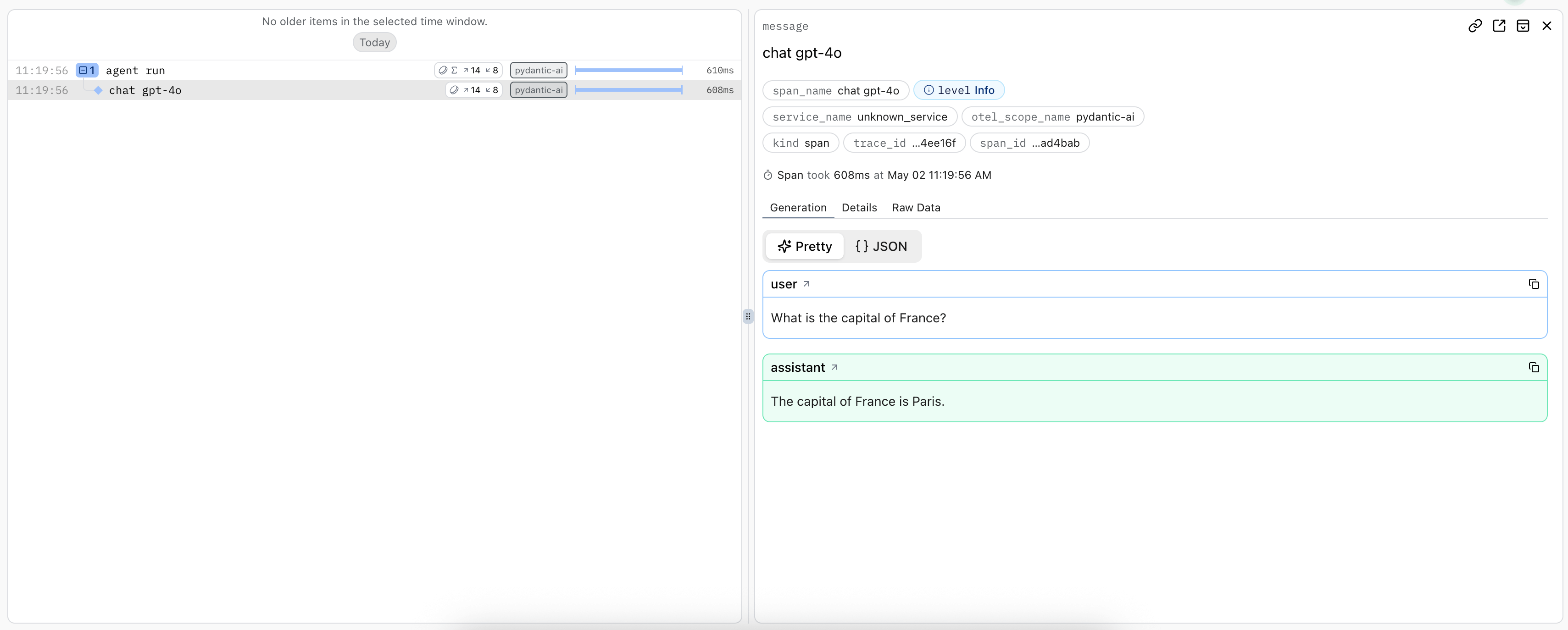
Task: Select the trace_id pill ending in 4ee16f
Action: (903, 143)
